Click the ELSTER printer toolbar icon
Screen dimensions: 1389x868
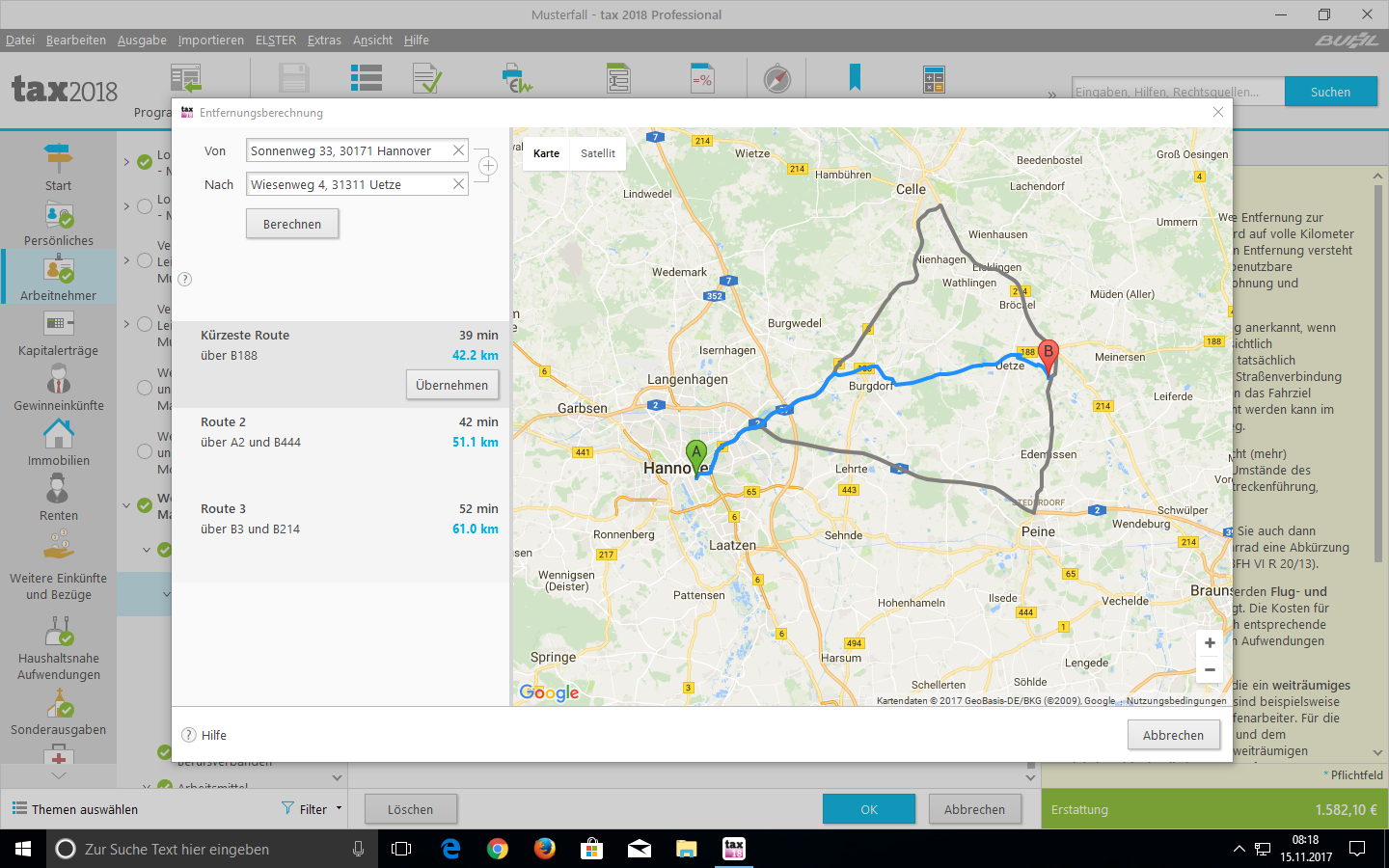click(x=517, y=79)
